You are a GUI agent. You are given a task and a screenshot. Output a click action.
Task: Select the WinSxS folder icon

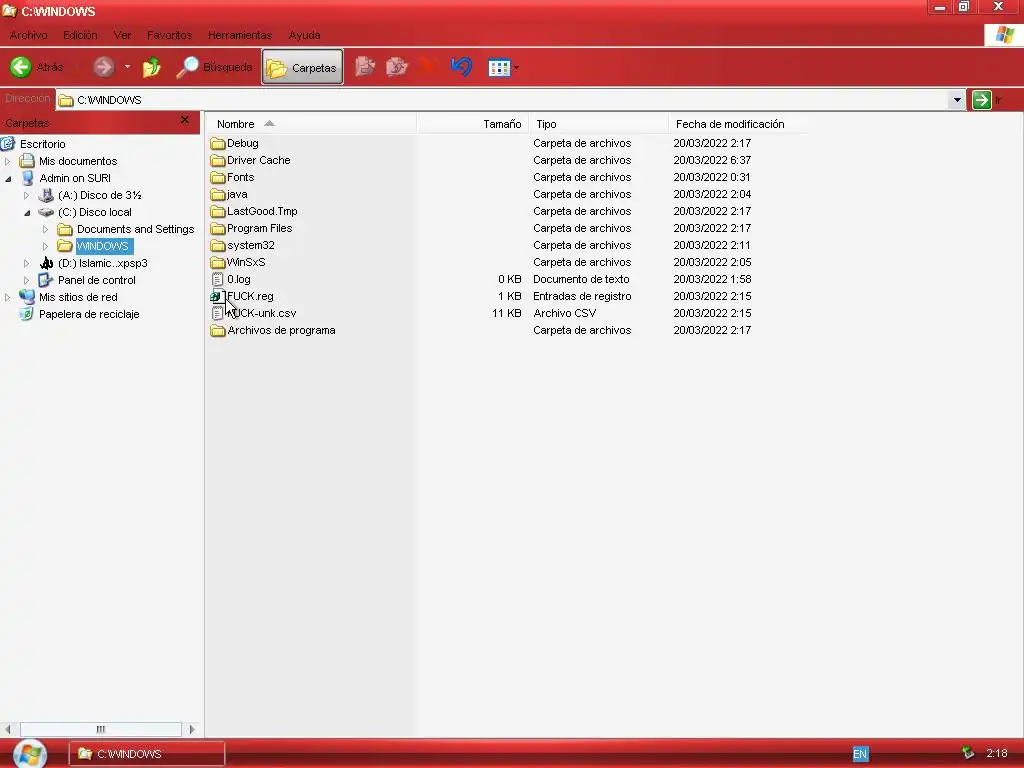(217, 262)
